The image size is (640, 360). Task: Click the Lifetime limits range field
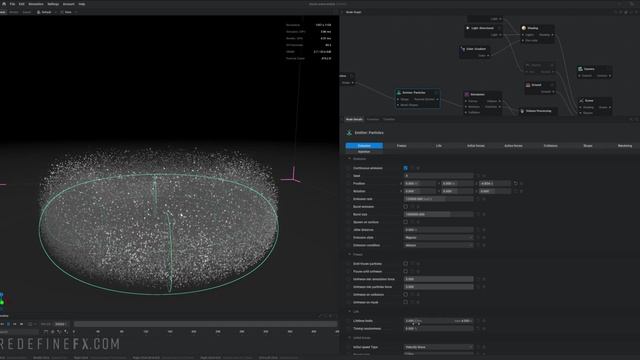(439, 321)
